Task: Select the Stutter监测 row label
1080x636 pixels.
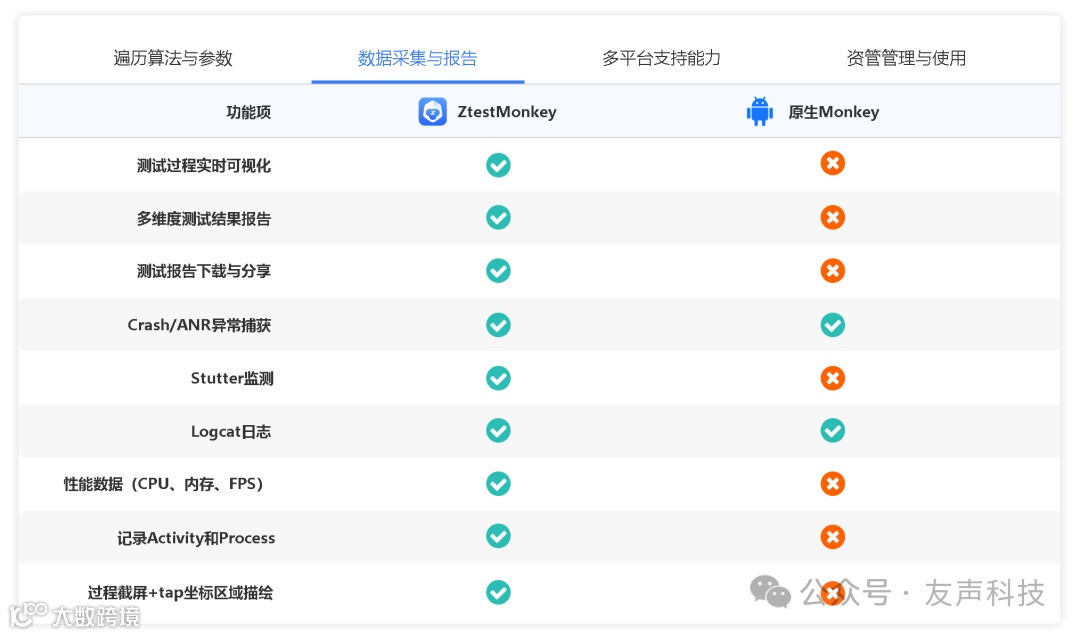Action: point(232,378)
